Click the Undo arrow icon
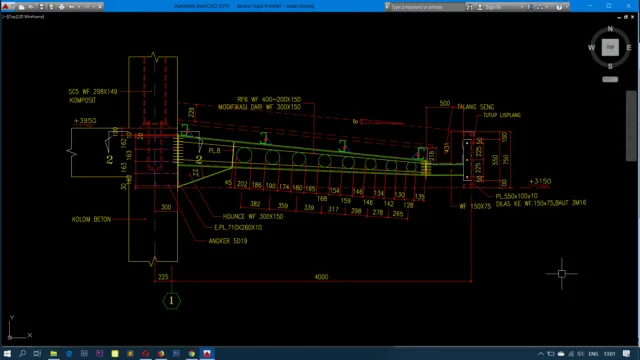The image size is (640, 360). (x=71, y=7)
